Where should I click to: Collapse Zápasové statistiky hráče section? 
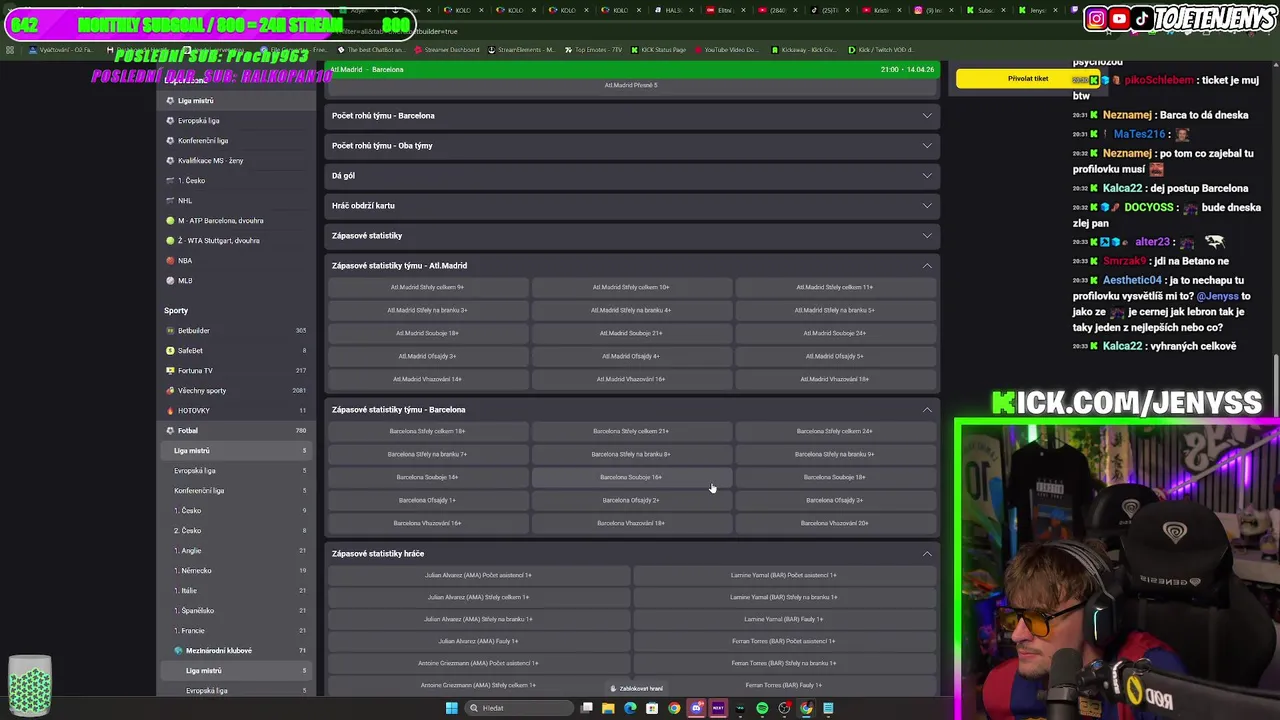[x=632, y=554]
